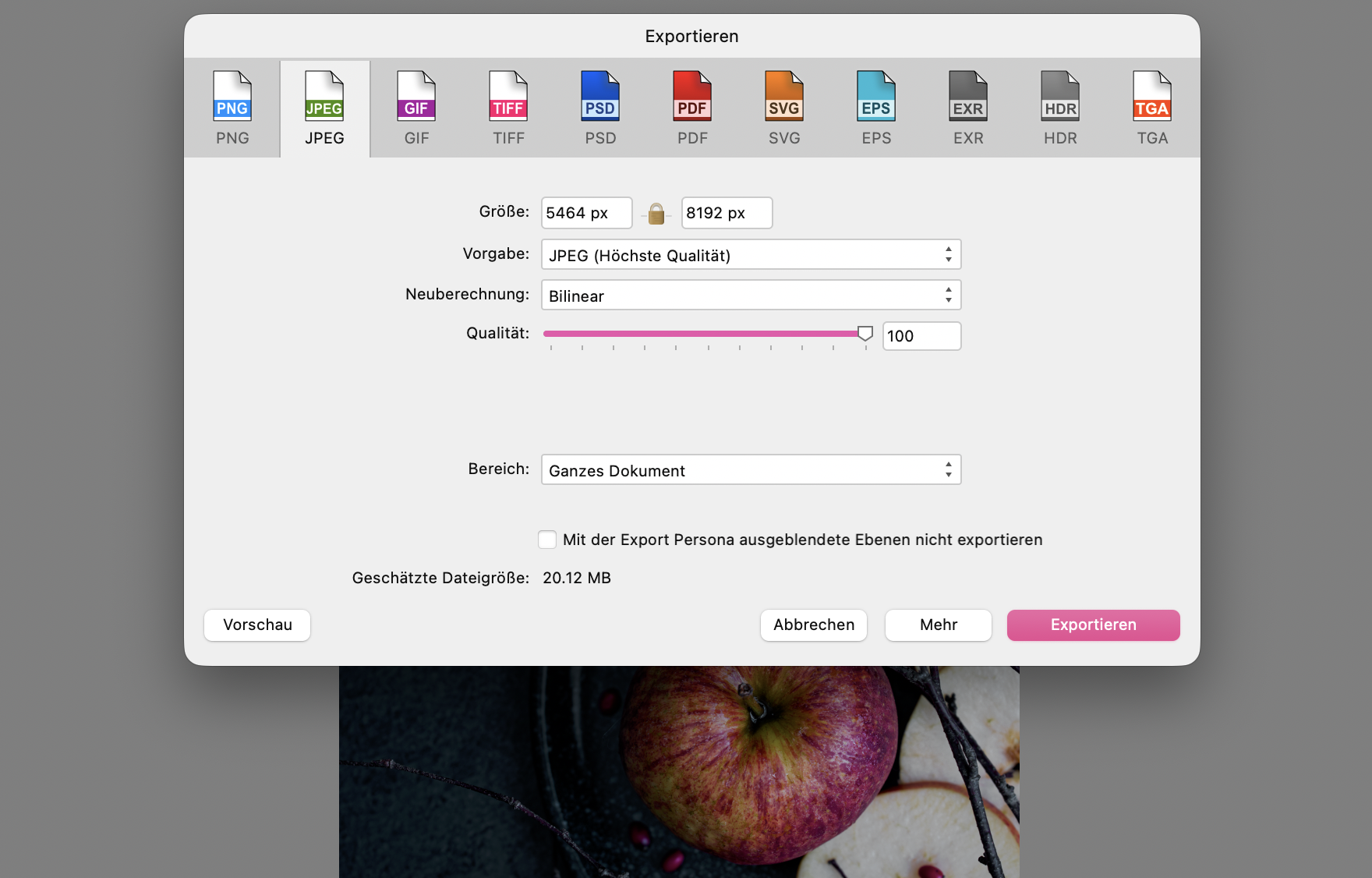Click the Qualität slider handle
This screenshot has width=1372, height=878.
pos(865,334)
